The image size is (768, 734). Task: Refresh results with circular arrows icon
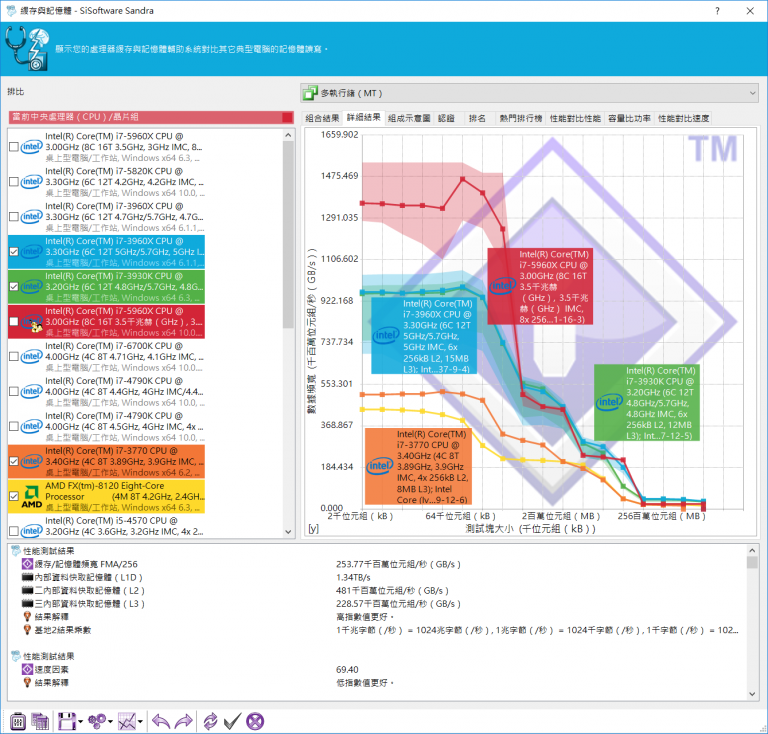tap(210, 721)
